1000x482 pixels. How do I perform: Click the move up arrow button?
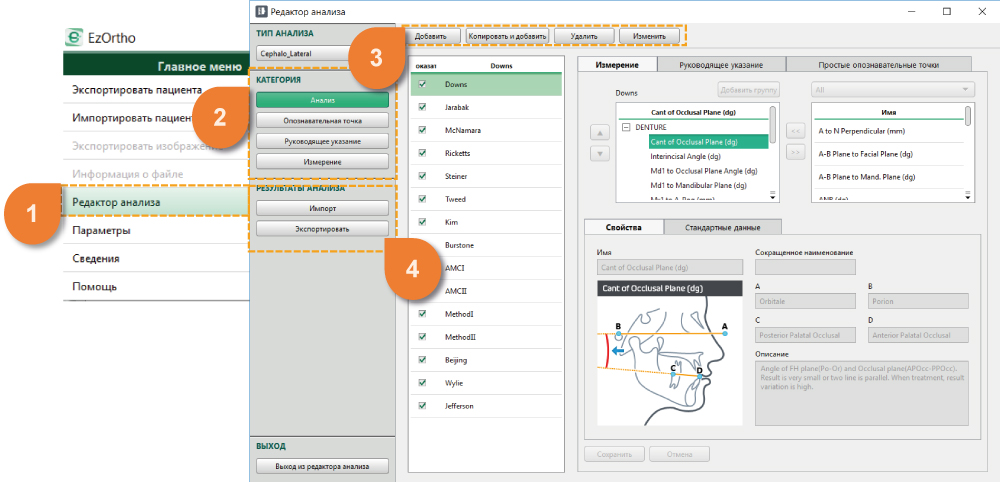tap(600, 132)
